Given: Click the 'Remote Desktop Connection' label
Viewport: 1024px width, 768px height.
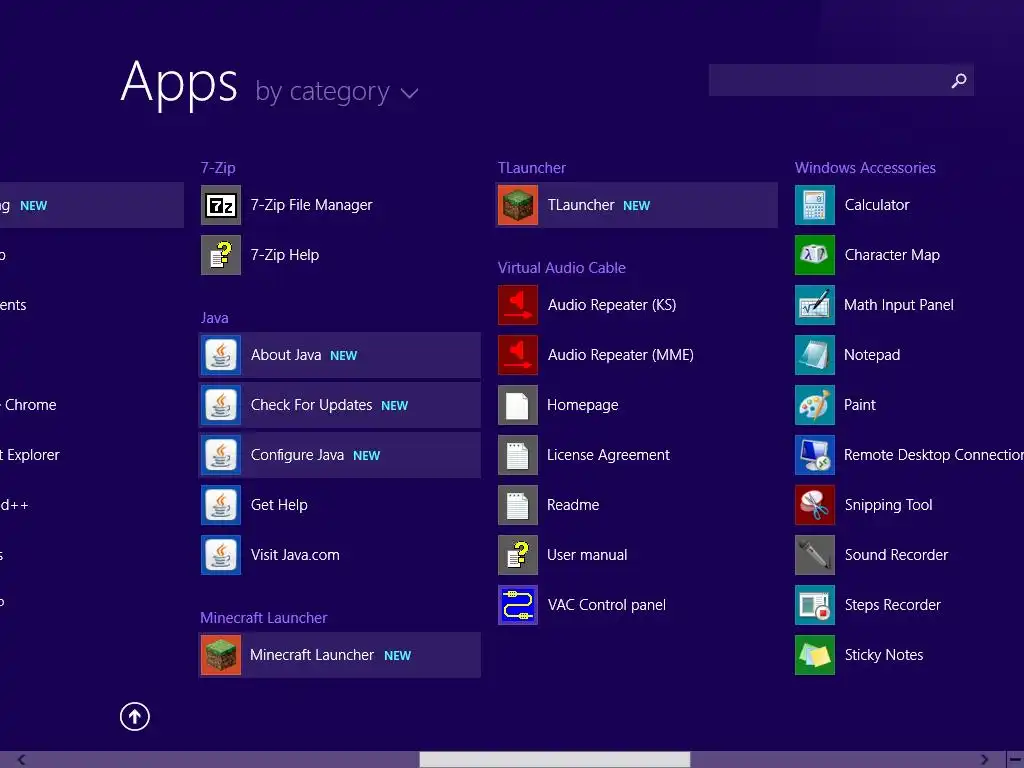Looking at the screenshot, I should [x=934, y=455].
